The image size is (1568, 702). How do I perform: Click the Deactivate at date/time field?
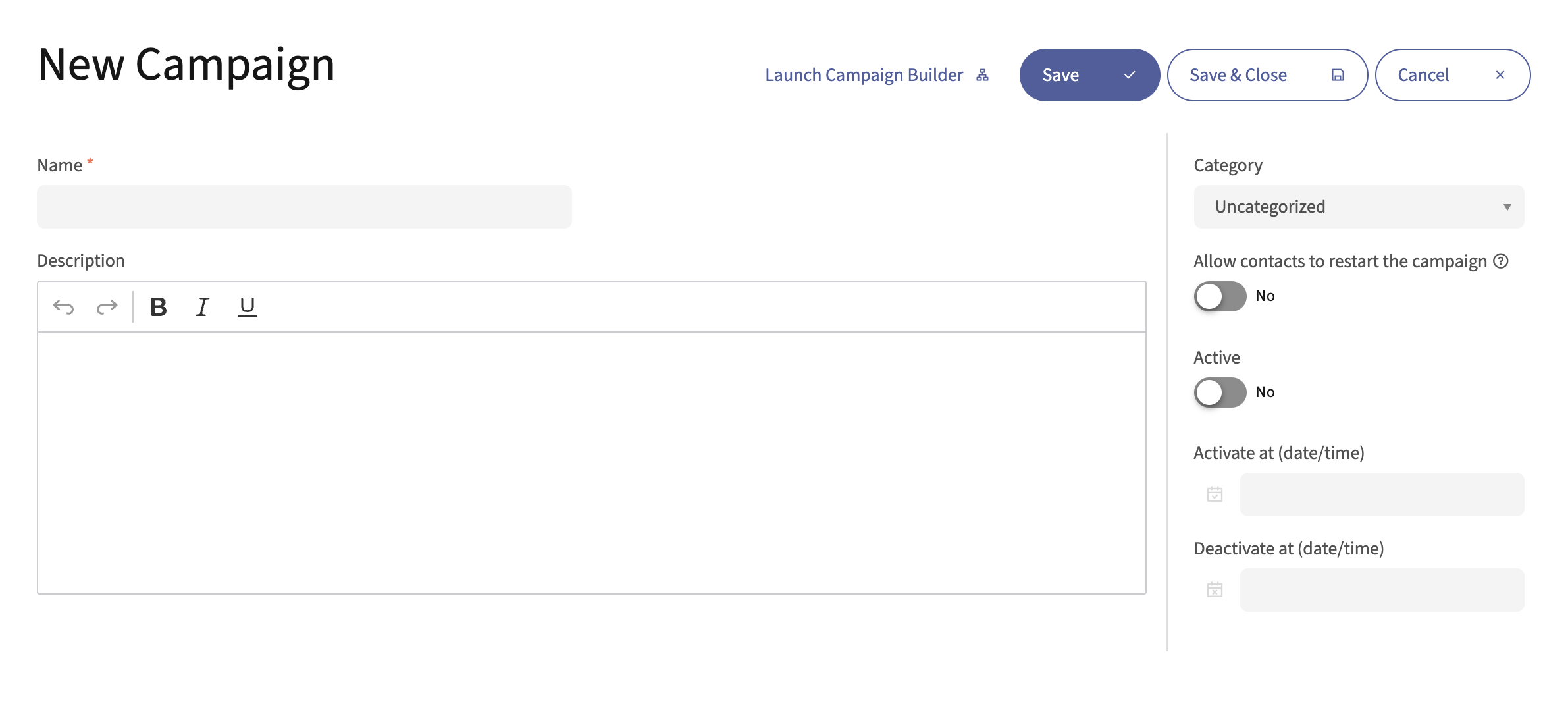pyautogui.click(x=1381, y=590)
